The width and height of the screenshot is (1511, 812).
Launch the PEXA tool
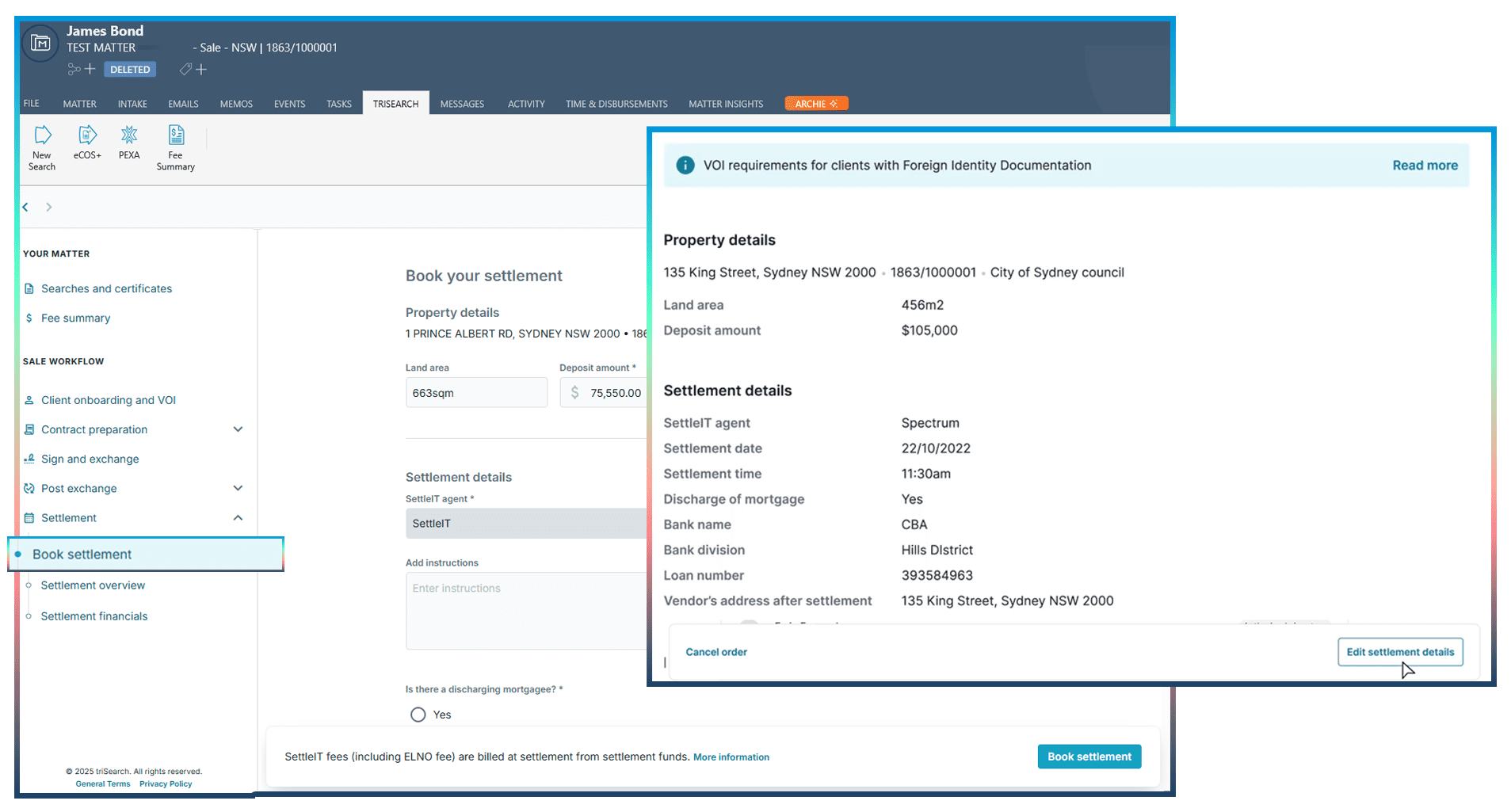(129, 143)
